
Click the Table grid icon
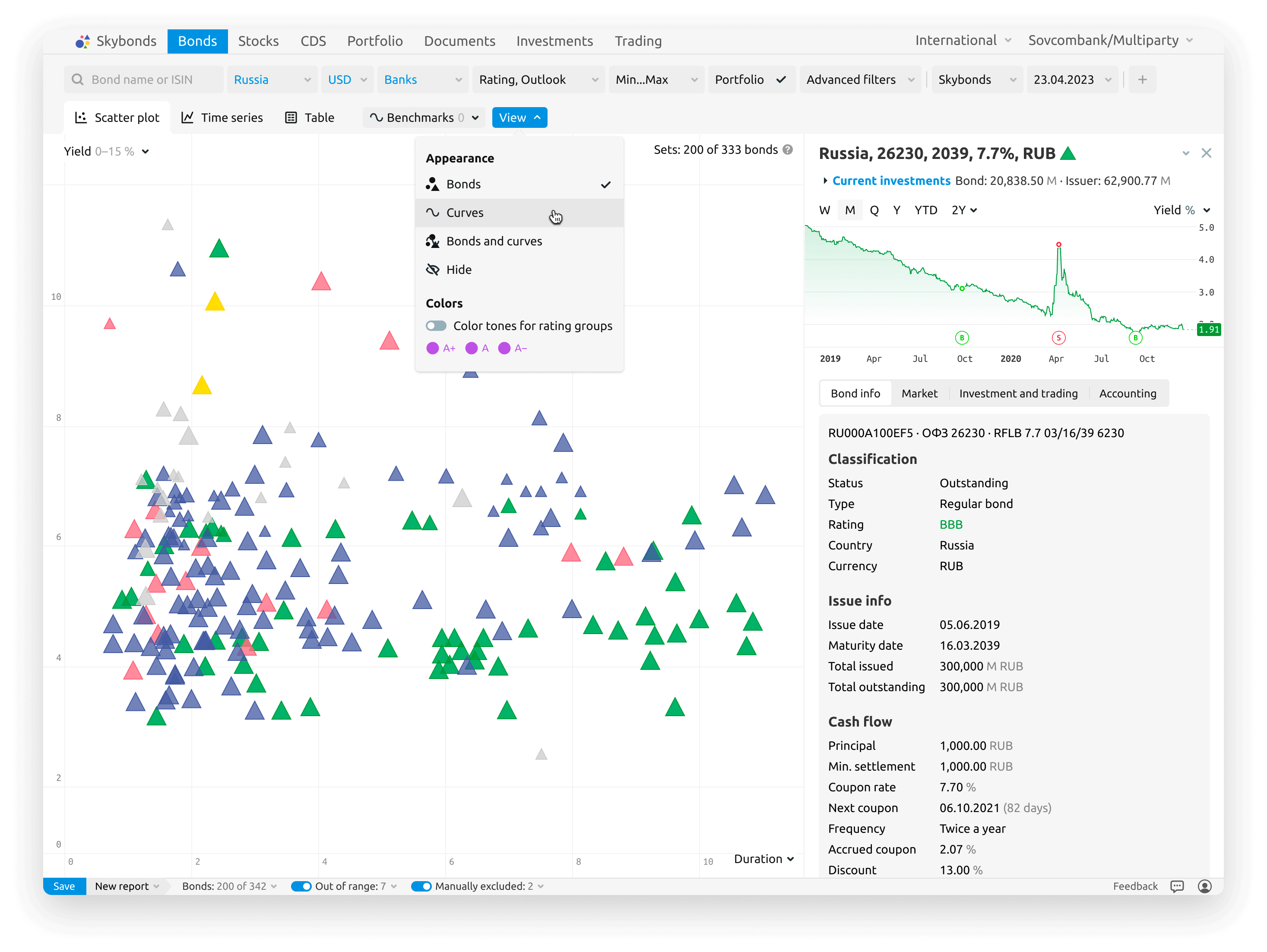coord(291,117)
